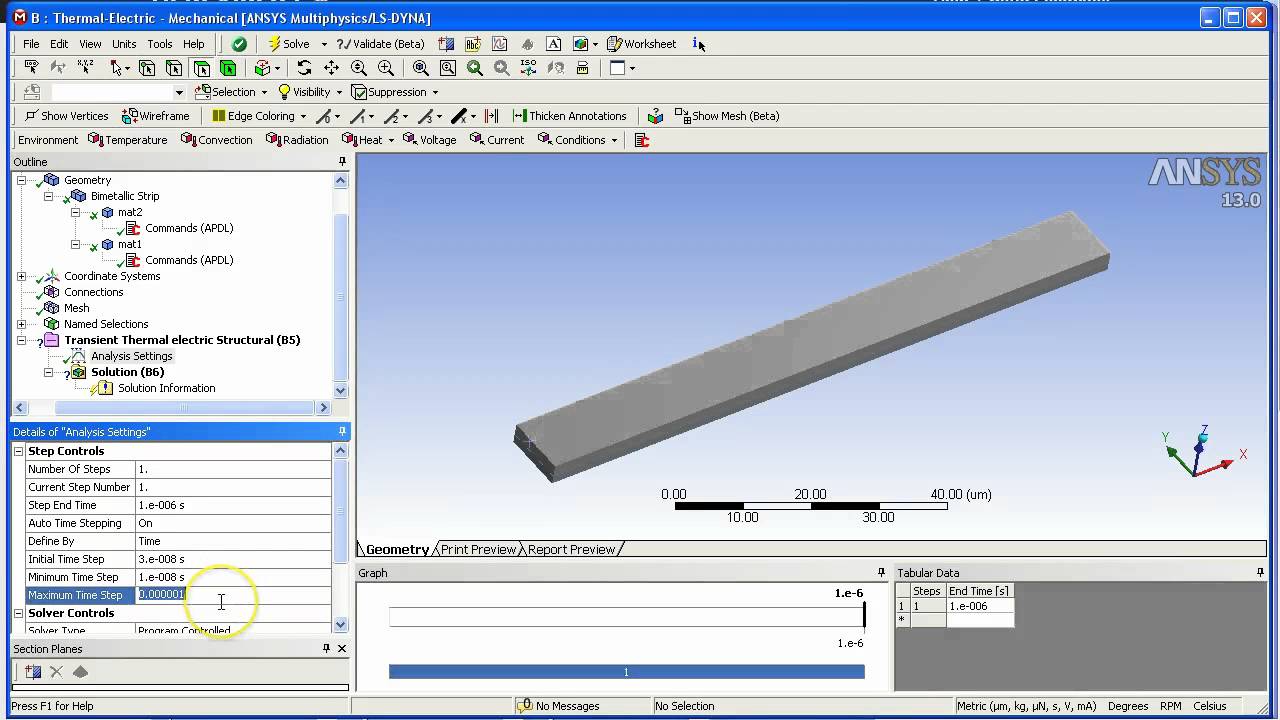
Task: Click the Validate (Beta) button
Action: pyautogui.click(x=381, y=44)
